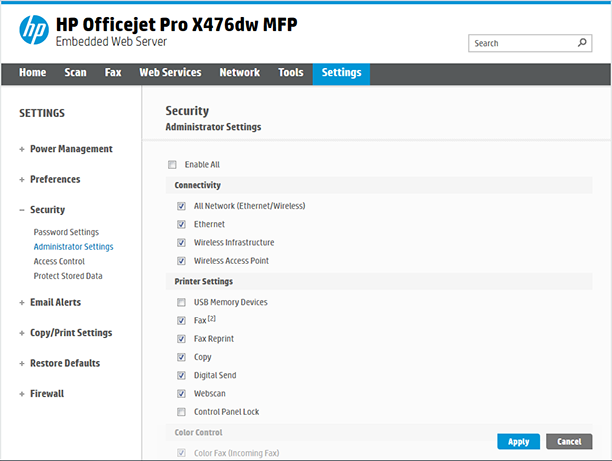Click the HP logo icon
Viewport: 612px width, 461px height.
coord(33,31)
